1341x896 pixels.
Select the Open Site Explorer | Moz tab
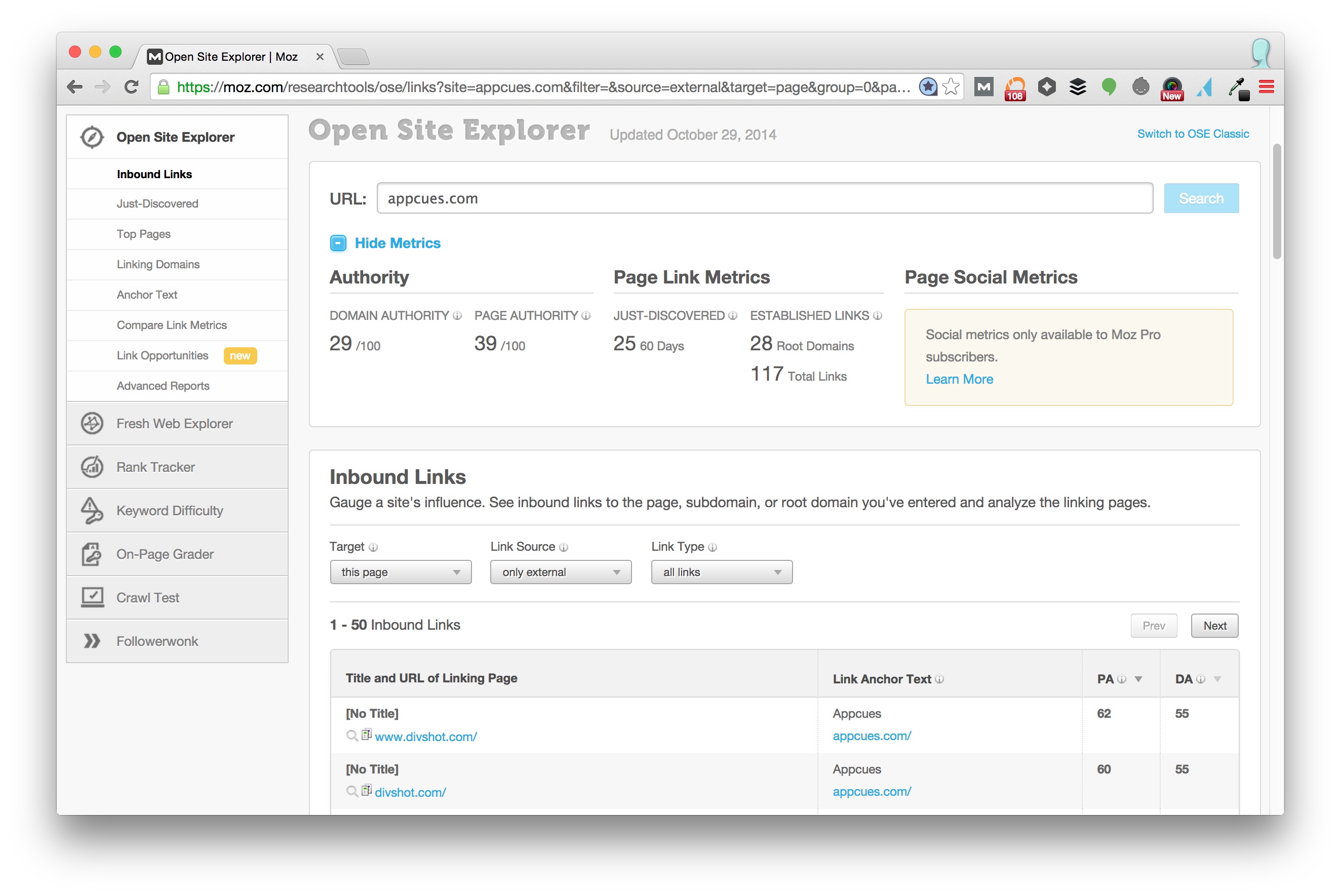coord(231,57)
